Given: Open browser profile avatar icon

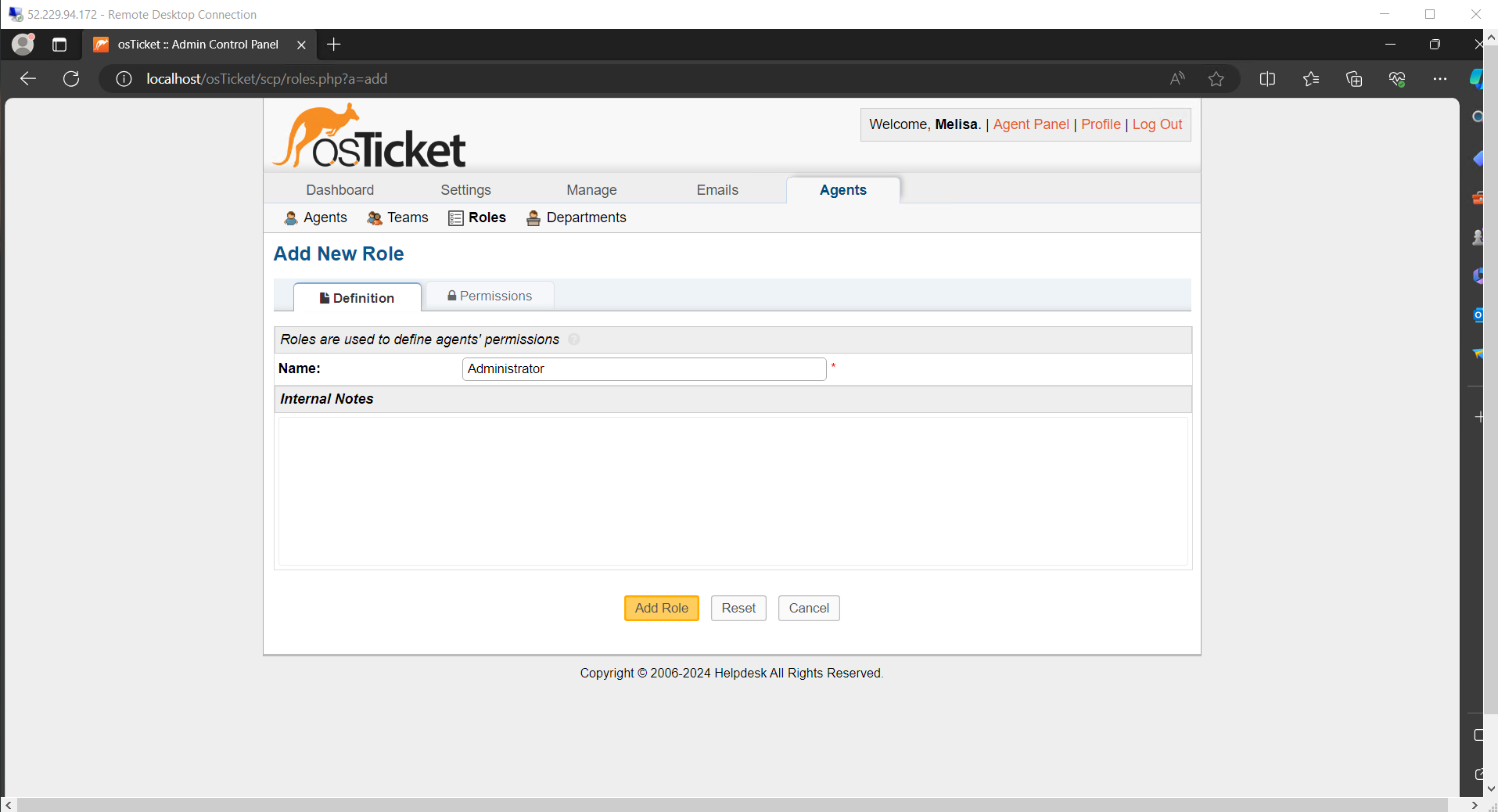Looking at the screenshot, I should 23,44.
